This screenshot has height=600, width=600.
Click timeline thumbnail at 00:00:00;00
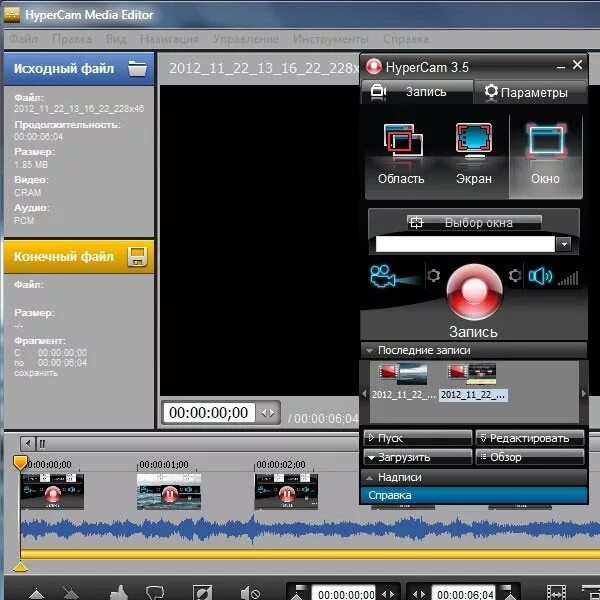tap(52, 492)
